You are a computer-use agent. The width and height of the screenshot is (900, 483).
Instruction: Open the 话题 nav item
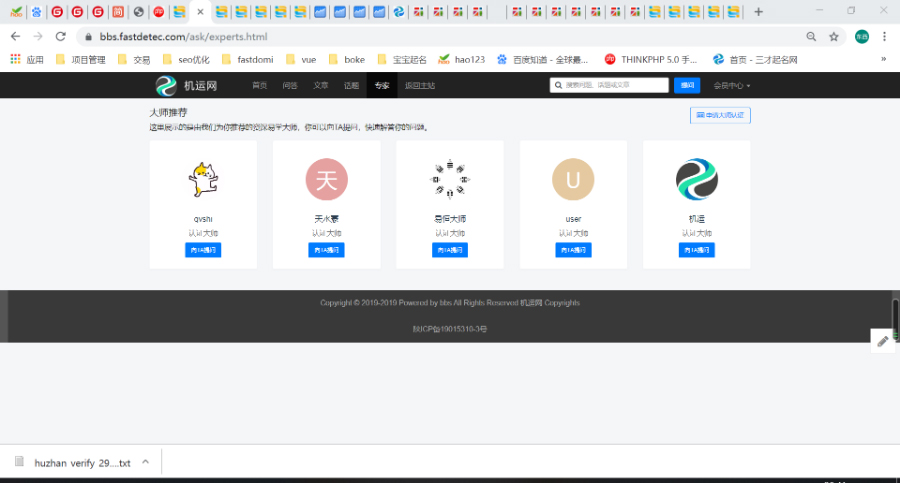click(x=351, y=86)
